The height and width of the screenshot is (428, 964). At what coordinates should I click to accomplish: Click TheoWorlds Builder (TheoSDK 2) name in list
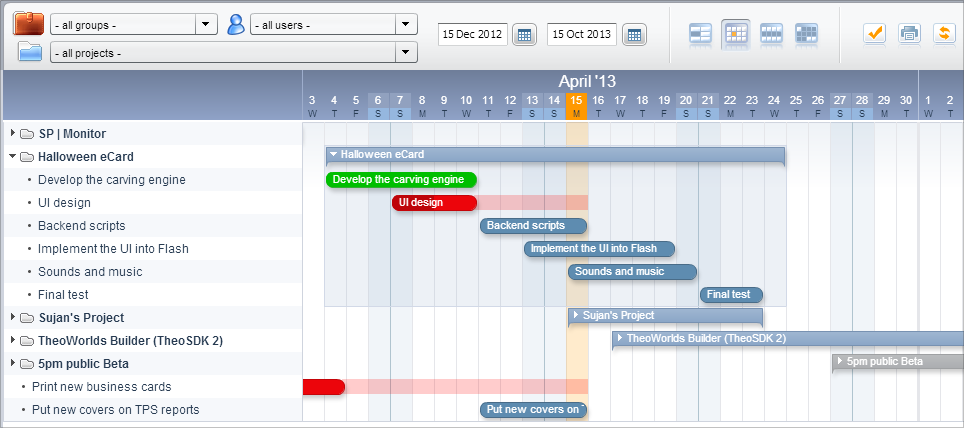[131, 341]
